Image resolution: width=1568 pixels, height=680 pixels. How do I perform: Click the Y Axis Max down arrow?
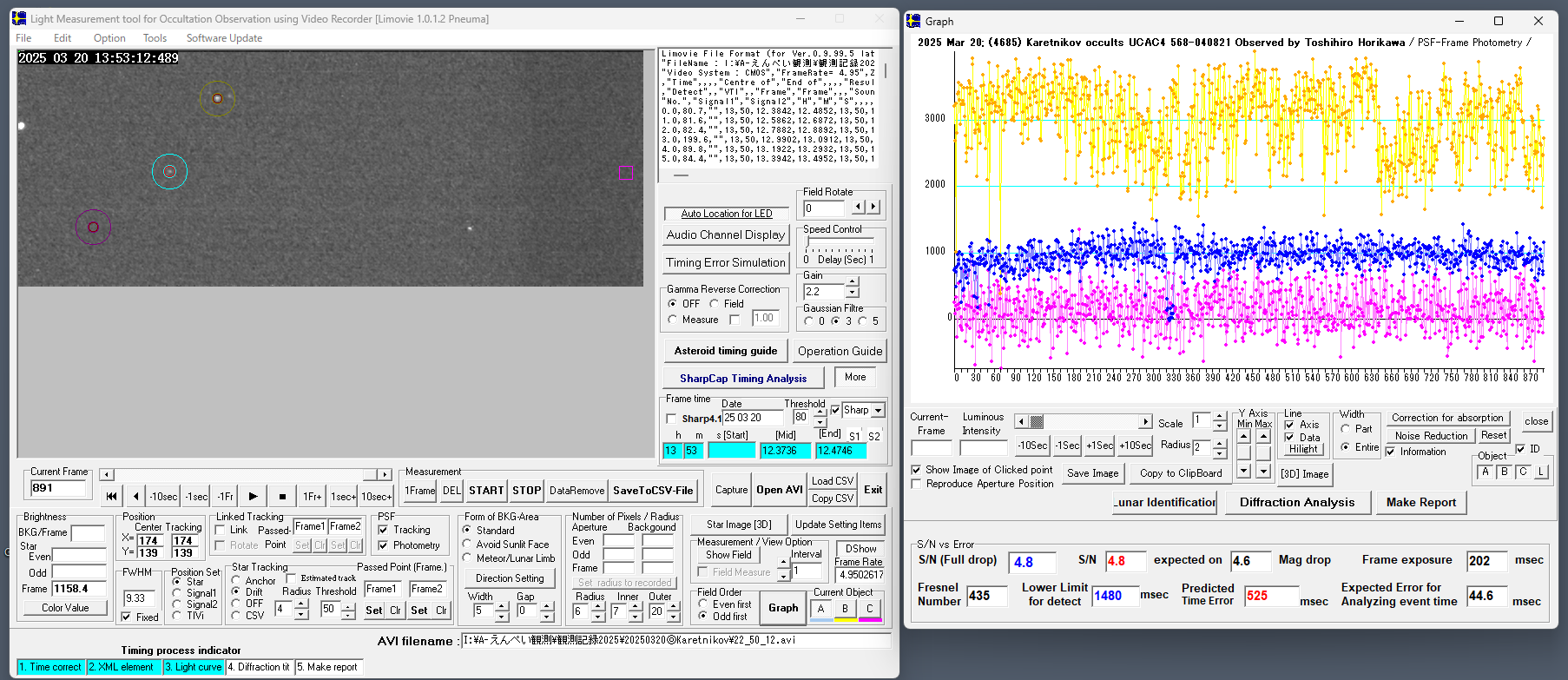click(1263, 471)
